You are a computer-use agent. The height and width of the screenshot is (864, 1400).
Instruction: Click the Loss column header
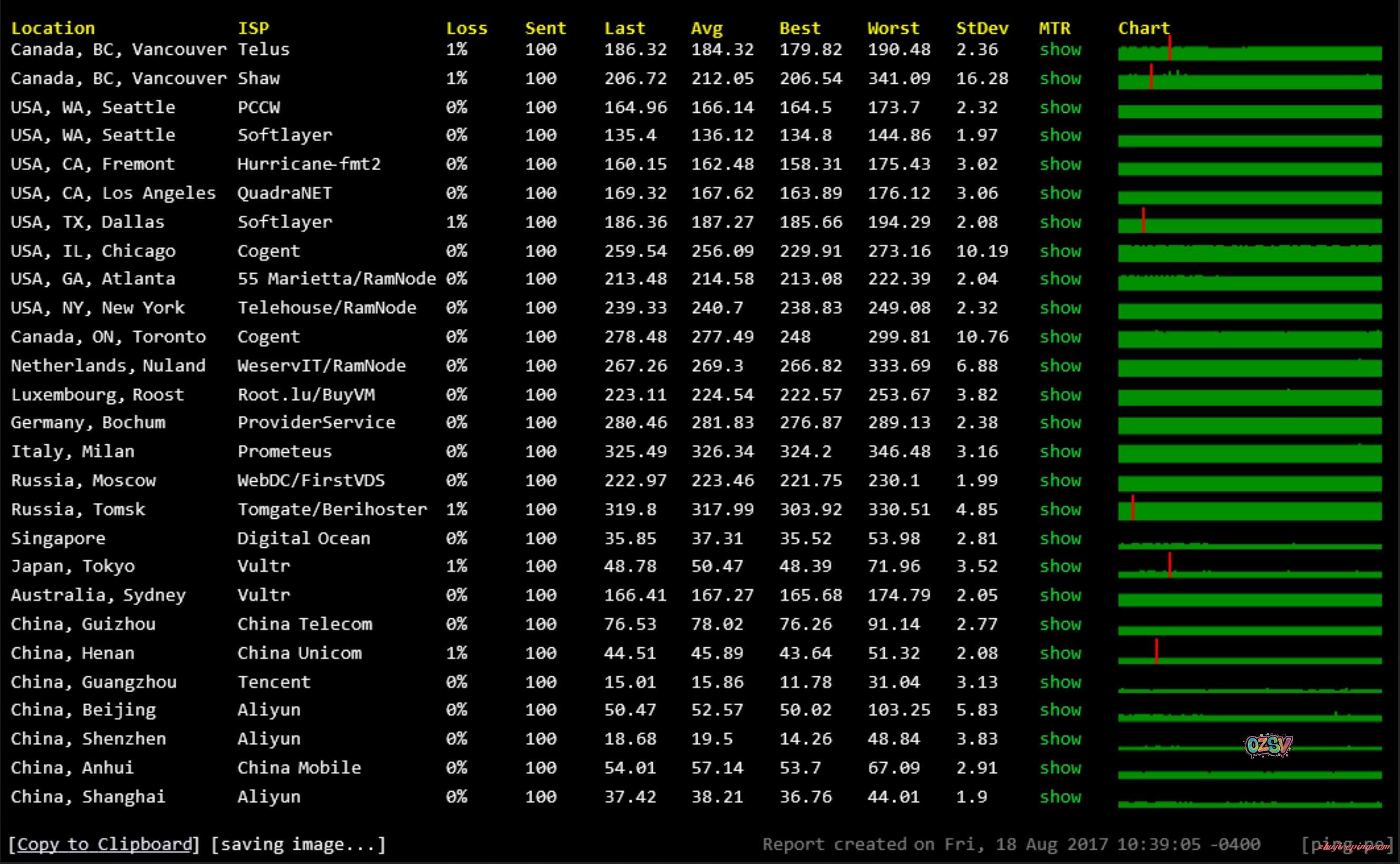pos(466,28)
